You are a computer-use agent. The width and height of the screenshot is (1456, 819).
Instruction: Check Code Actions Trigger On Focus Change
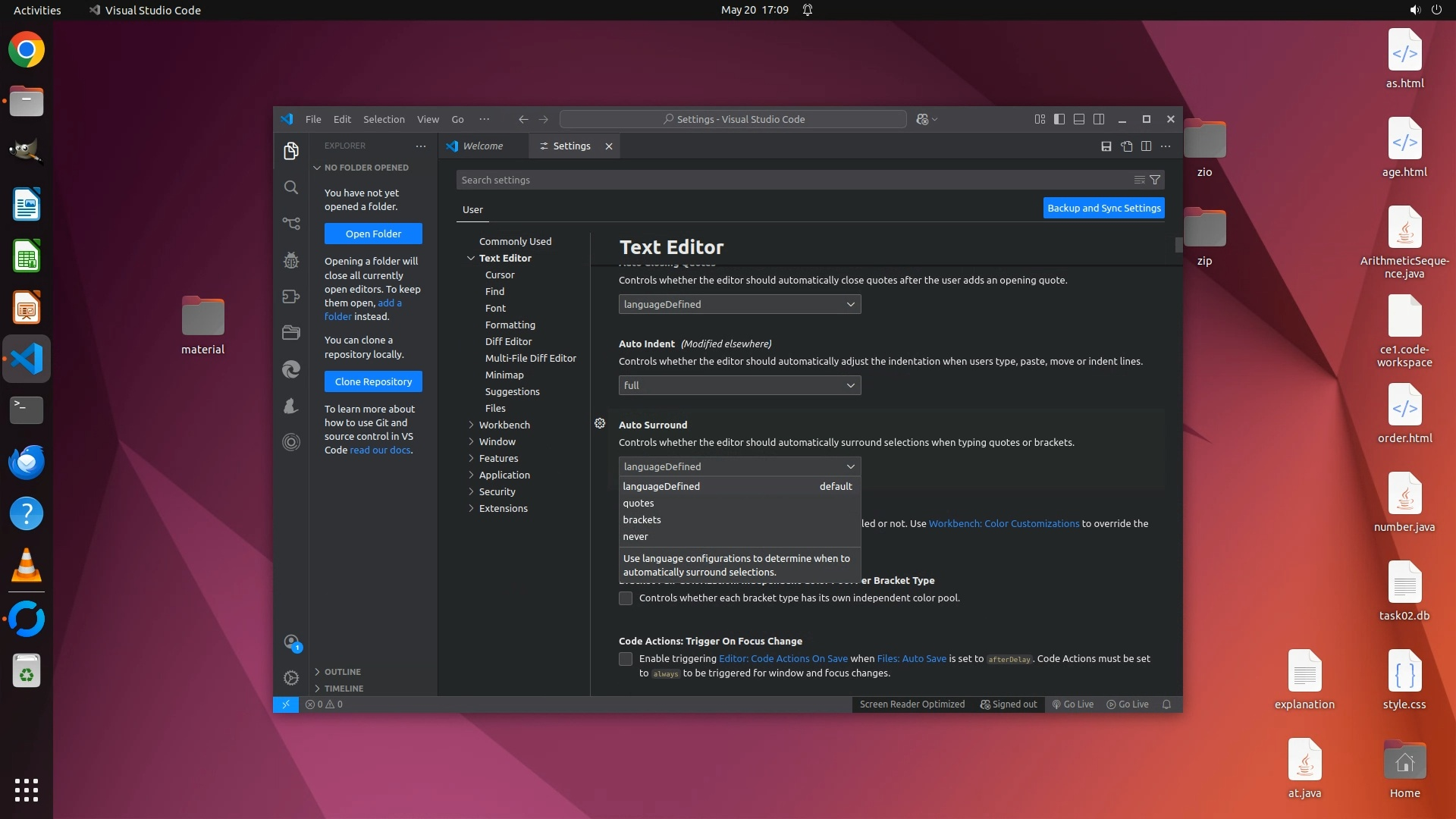click(x=626, y=659)
